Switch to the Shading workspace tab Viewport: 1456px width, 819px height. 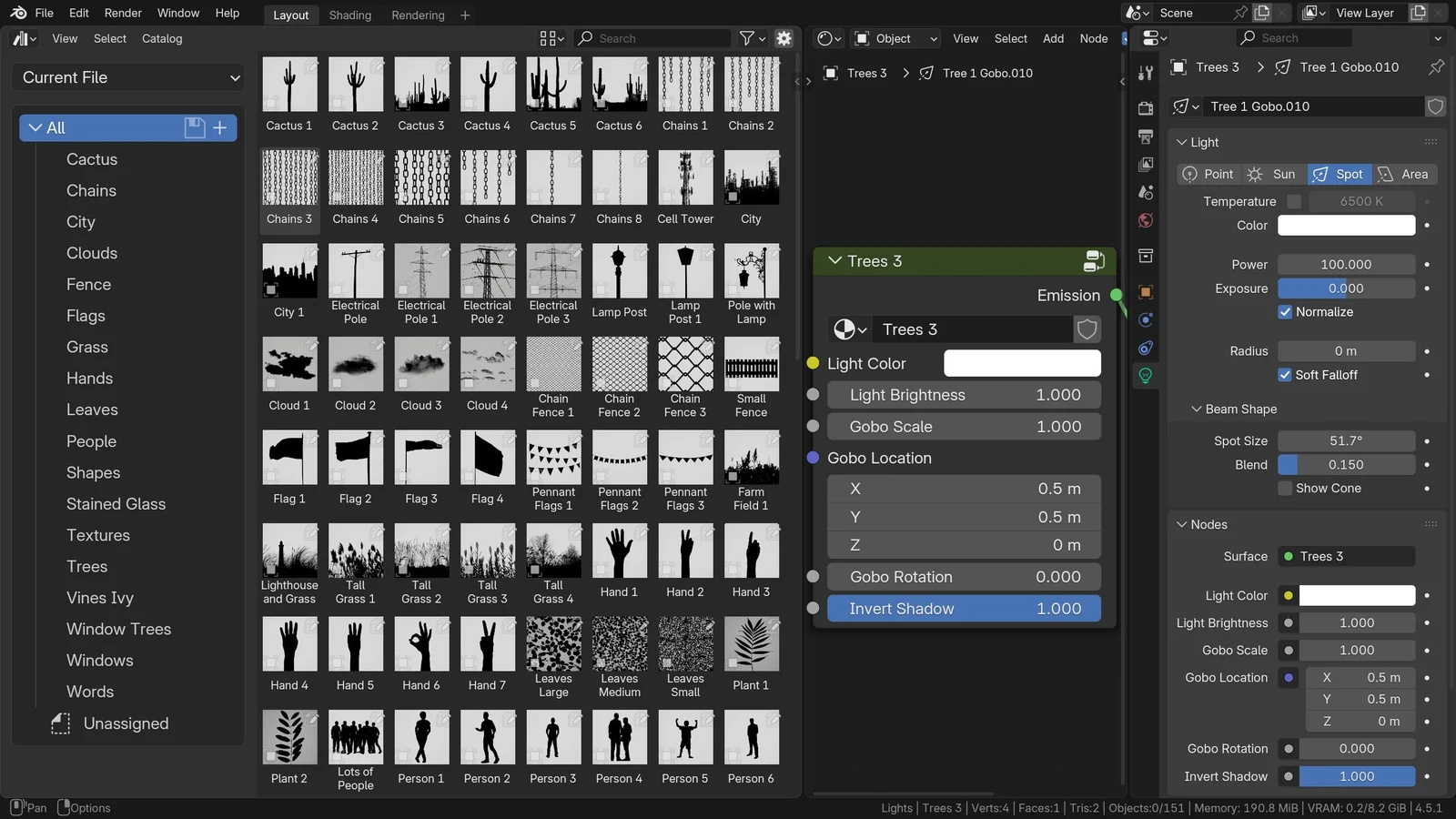coord(350,15)
